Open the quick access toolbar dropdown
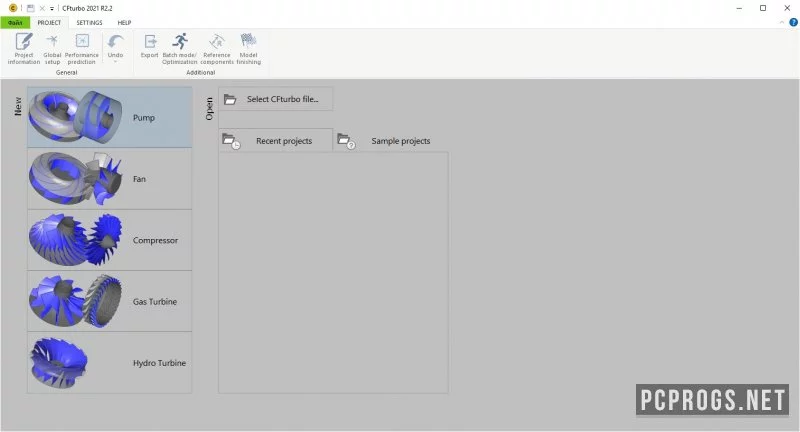This screenshot has width=800, height=432. tap(52, 9)
